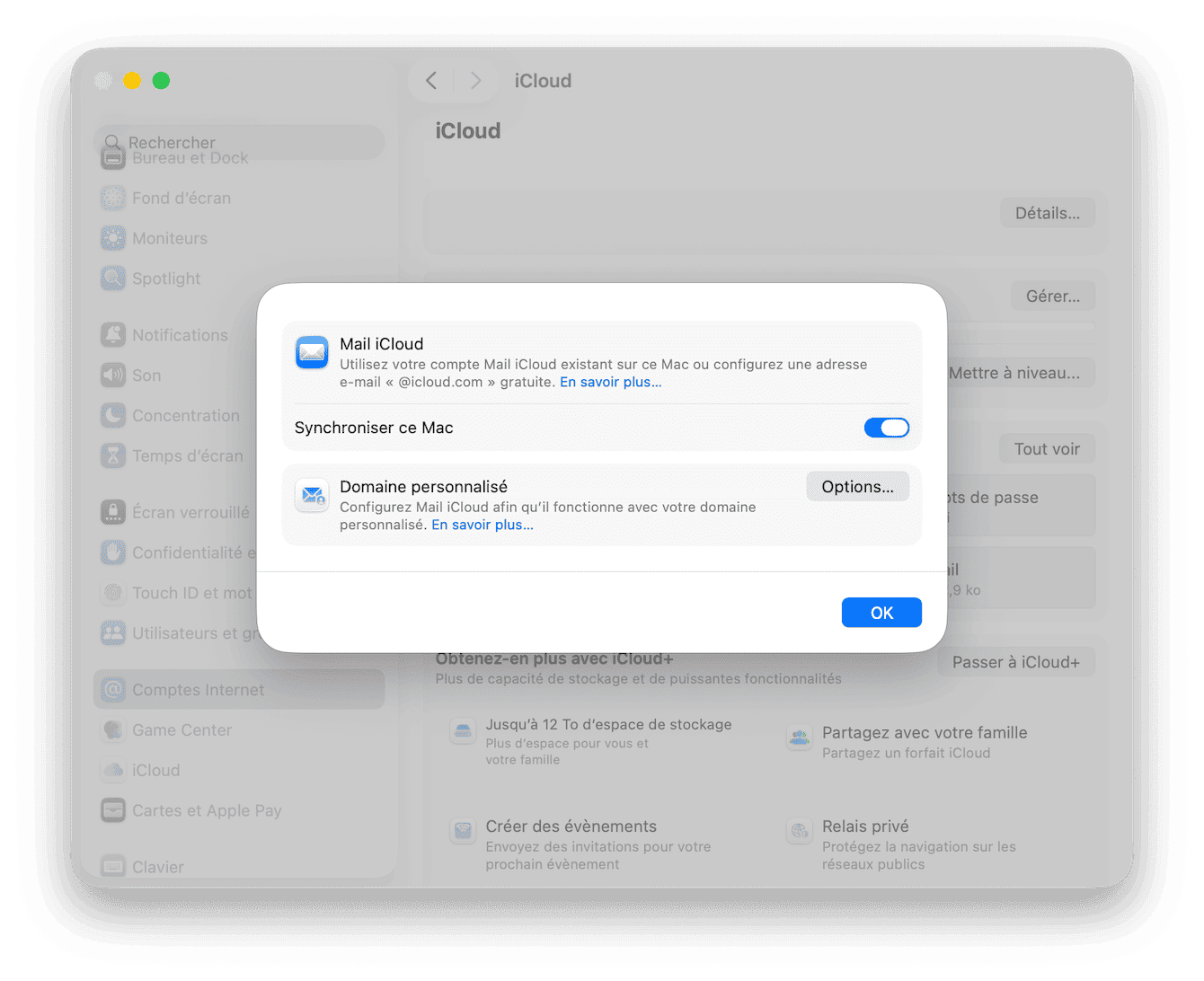Click En savoir plus under Domaine personnalisé

[482, 525]
